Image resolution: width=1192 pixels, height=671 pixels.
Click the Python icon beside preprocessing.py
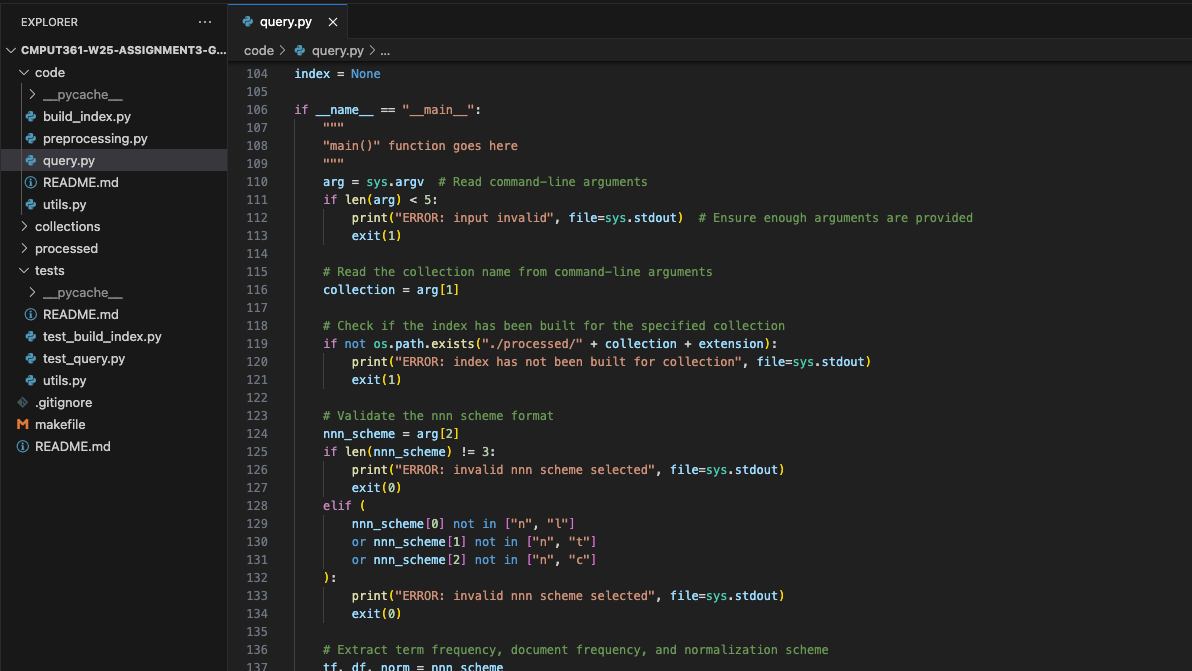point(32,139)
